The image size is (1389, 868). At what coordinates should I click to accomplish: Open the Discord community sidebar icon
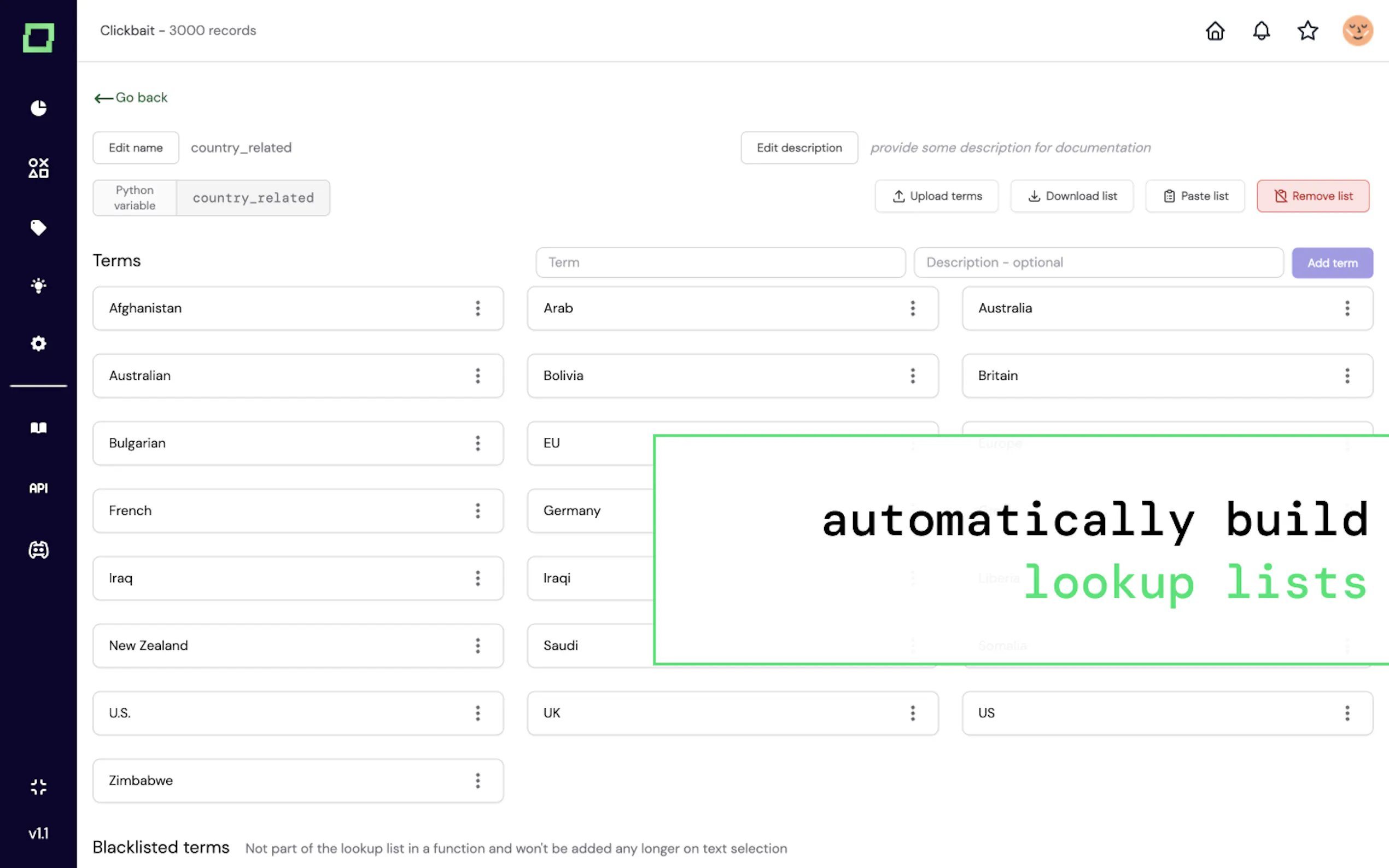[x=38, y=550]
